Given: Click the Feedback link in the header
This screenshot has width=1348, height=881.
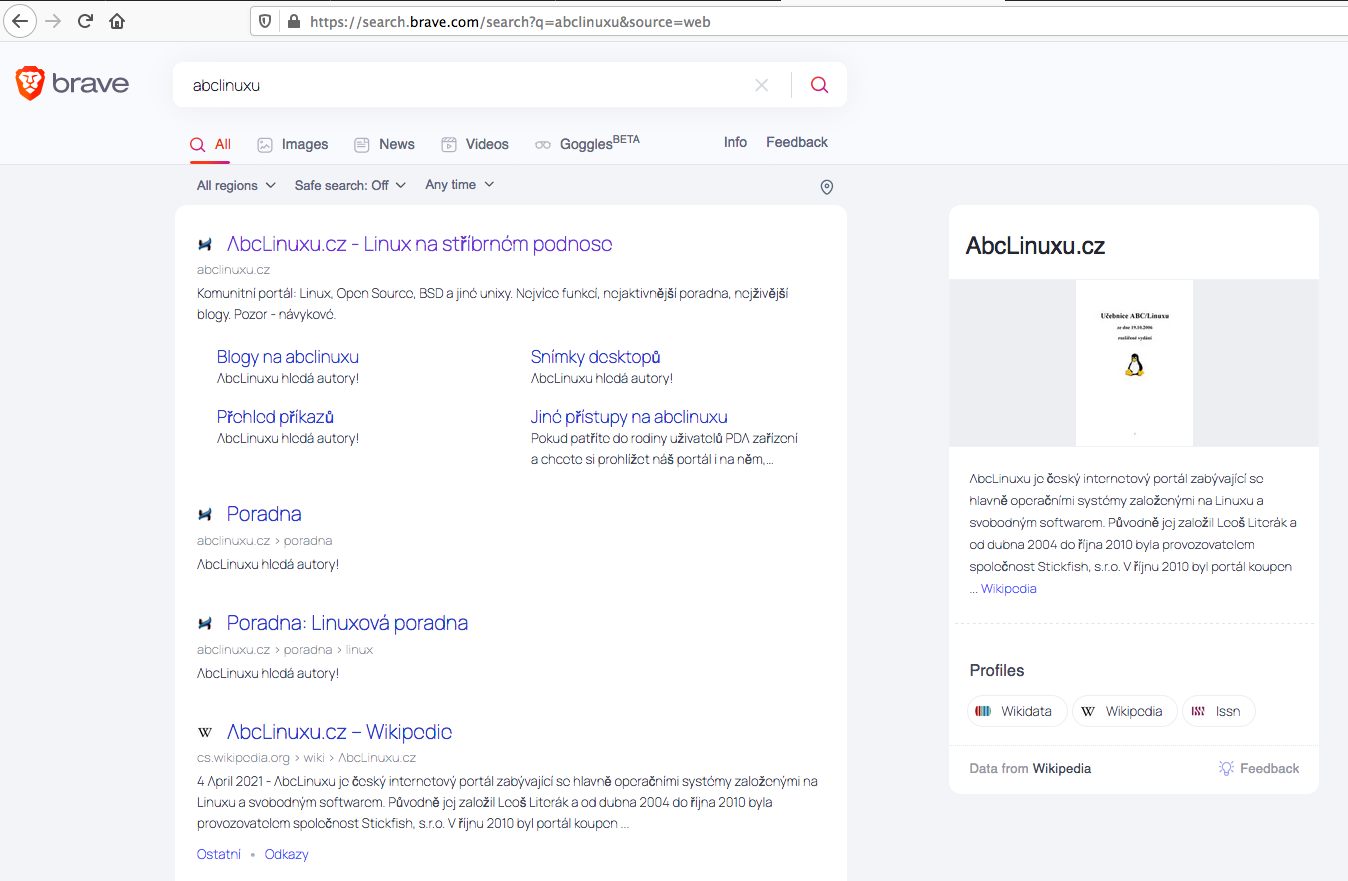Looking at the screenshot, I should click(x=797, y=142).
